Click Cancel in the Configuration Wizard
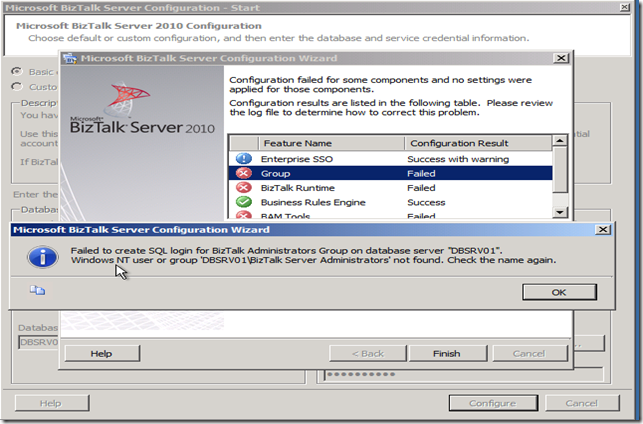The image size is (643, 424). pyautogui.click(x=529, y=353)
